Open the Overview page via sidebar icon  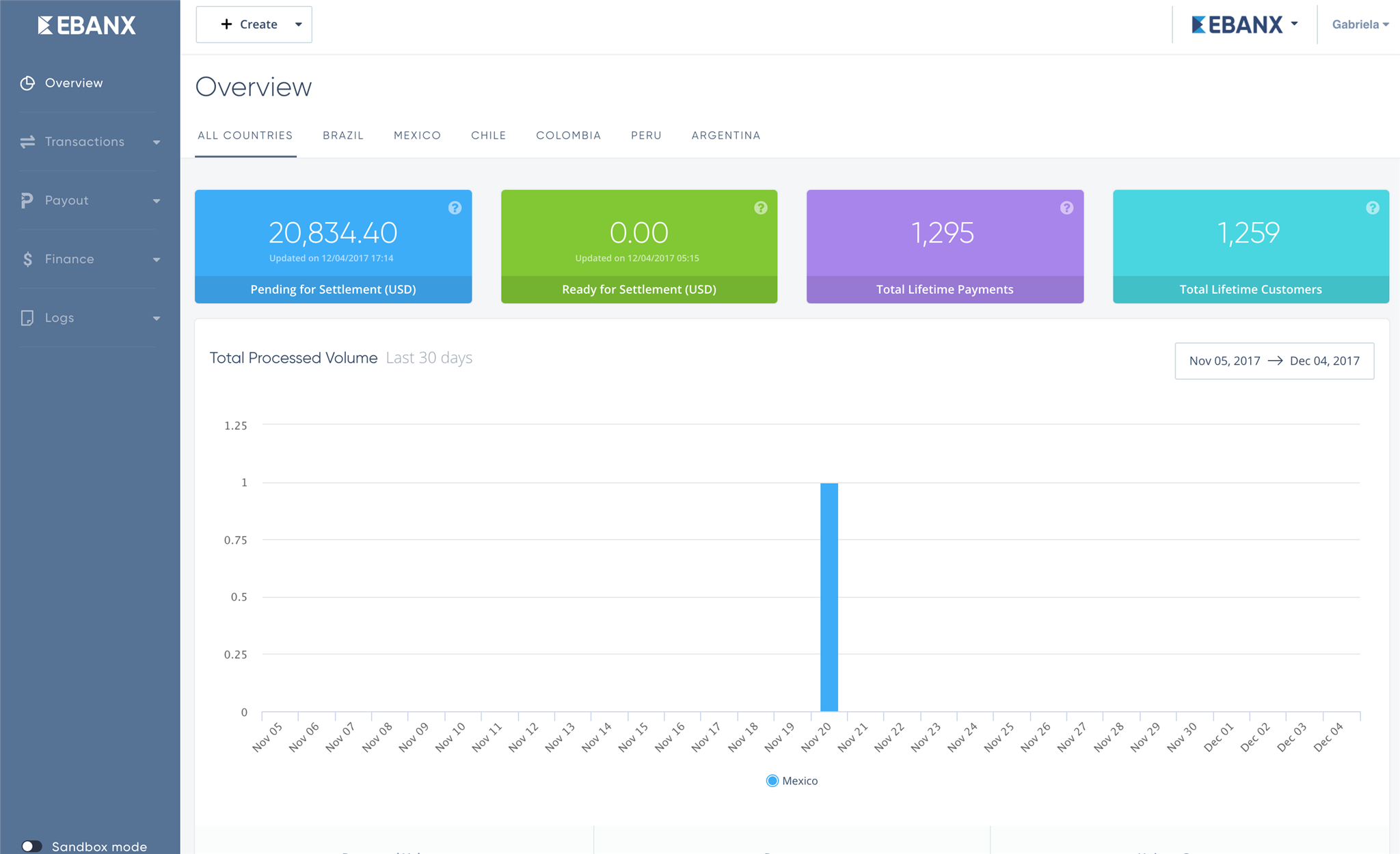(x=27, y=83)
